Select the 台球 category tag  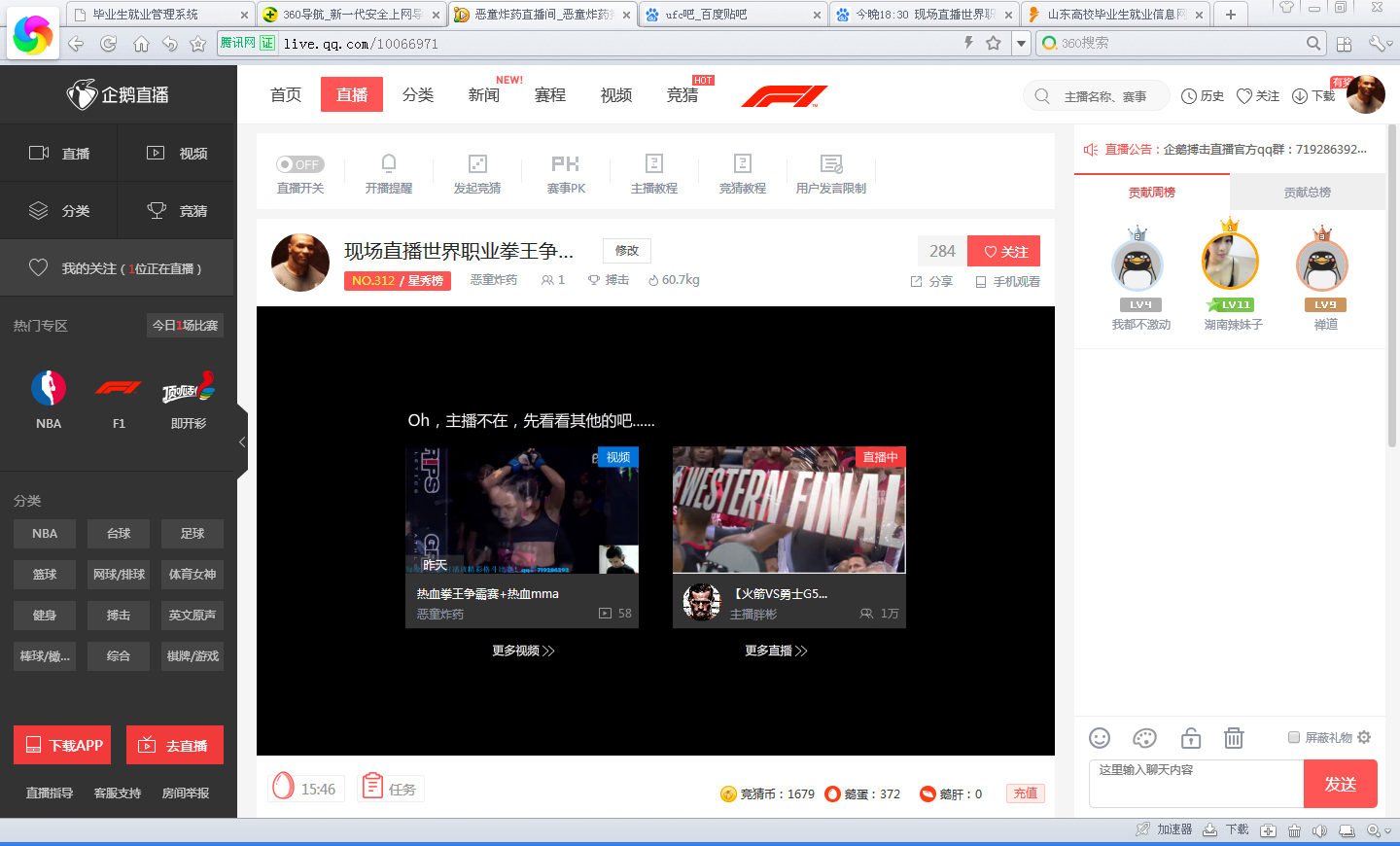point(119,533)
